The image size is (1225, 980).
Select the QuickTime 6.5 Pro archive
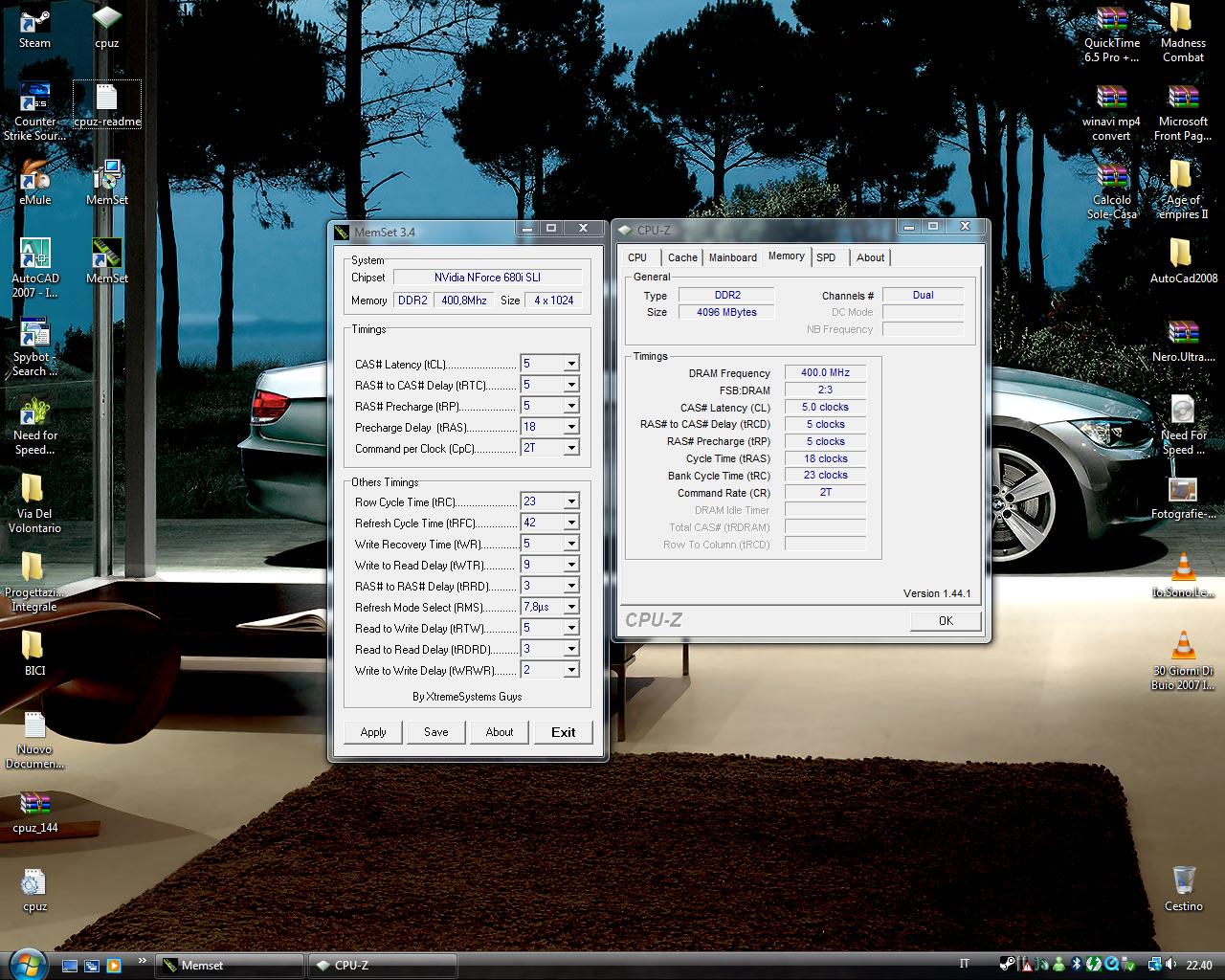point(1112,34)
